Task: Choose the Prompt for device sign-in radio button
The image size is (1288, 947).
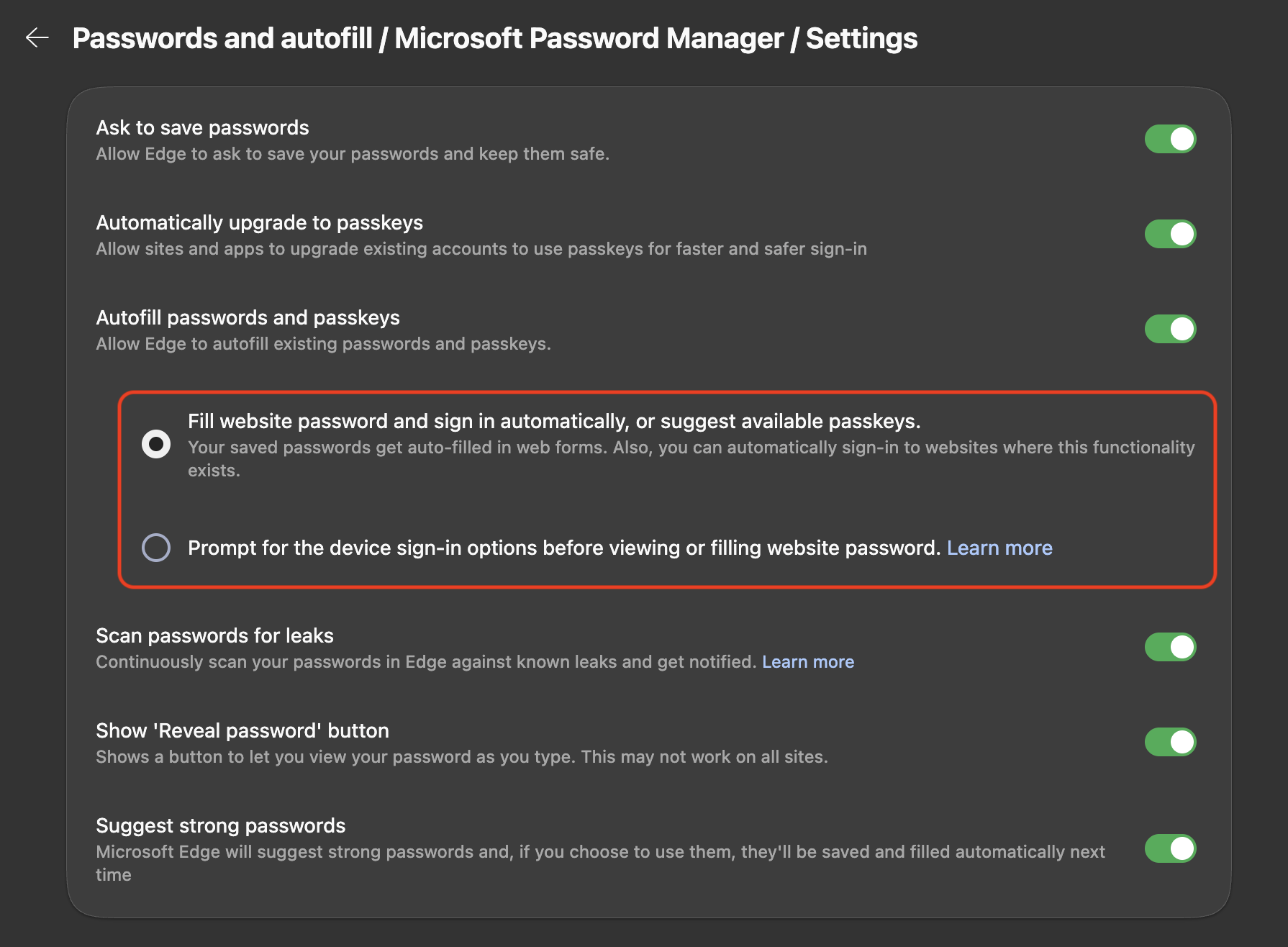Action: pyautogui.click(x=156, y=548)
